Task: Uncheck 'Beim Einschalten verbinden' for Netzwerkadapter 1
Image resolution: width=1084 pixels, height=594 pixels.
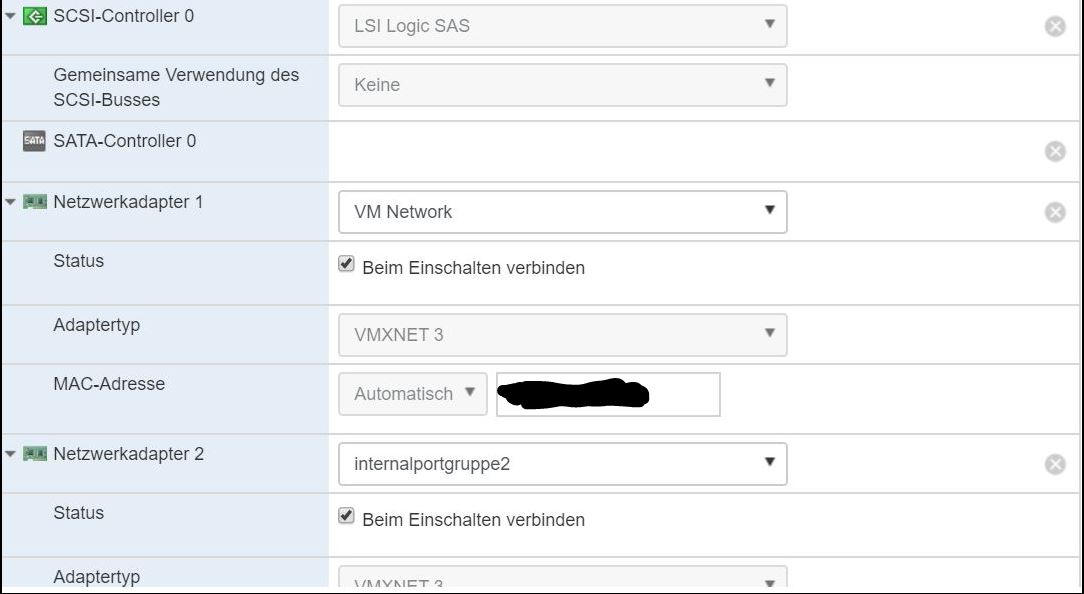Action: [x=347, y=265]
